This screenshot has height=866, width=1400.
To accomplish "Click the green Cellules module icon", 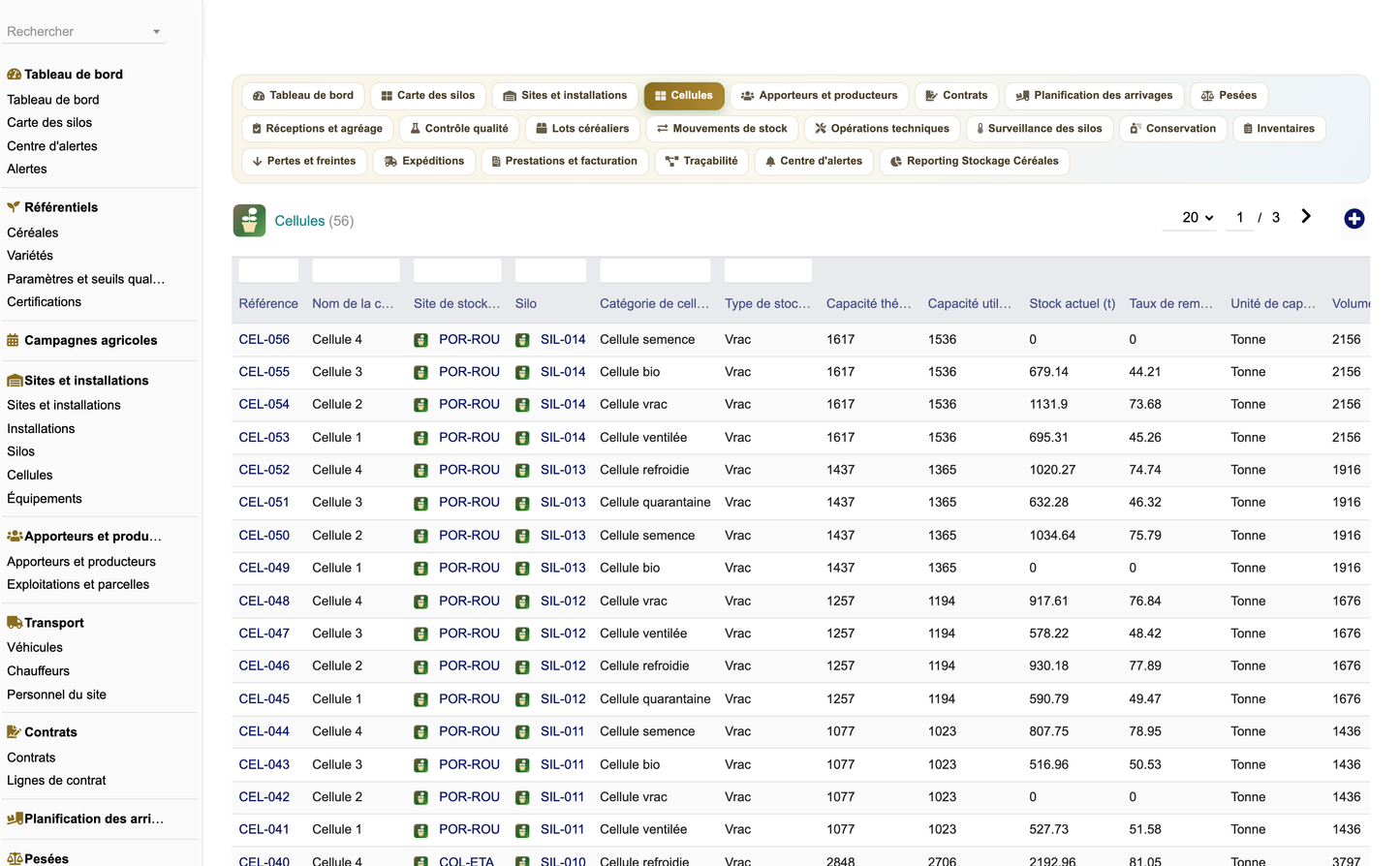I will click(x=249, y=221).
